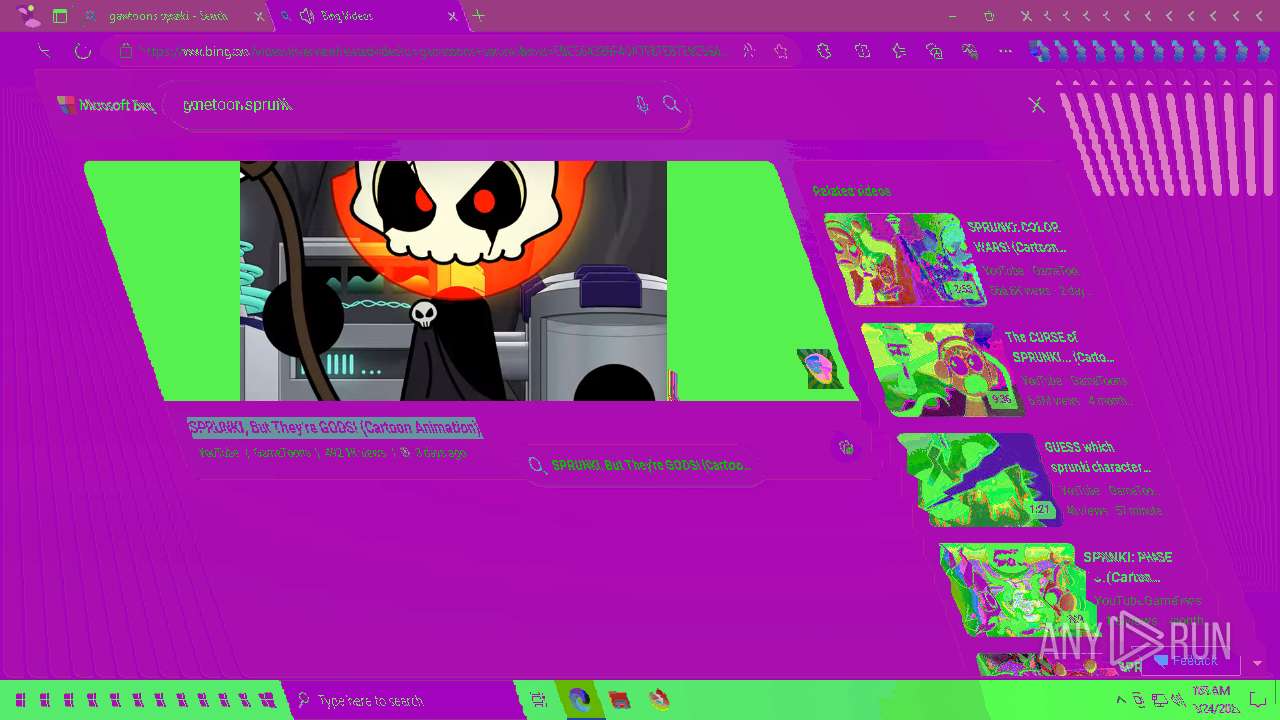Open Task View on taskbar
This screenshot has height=720, width=1280.
(538, 700)
